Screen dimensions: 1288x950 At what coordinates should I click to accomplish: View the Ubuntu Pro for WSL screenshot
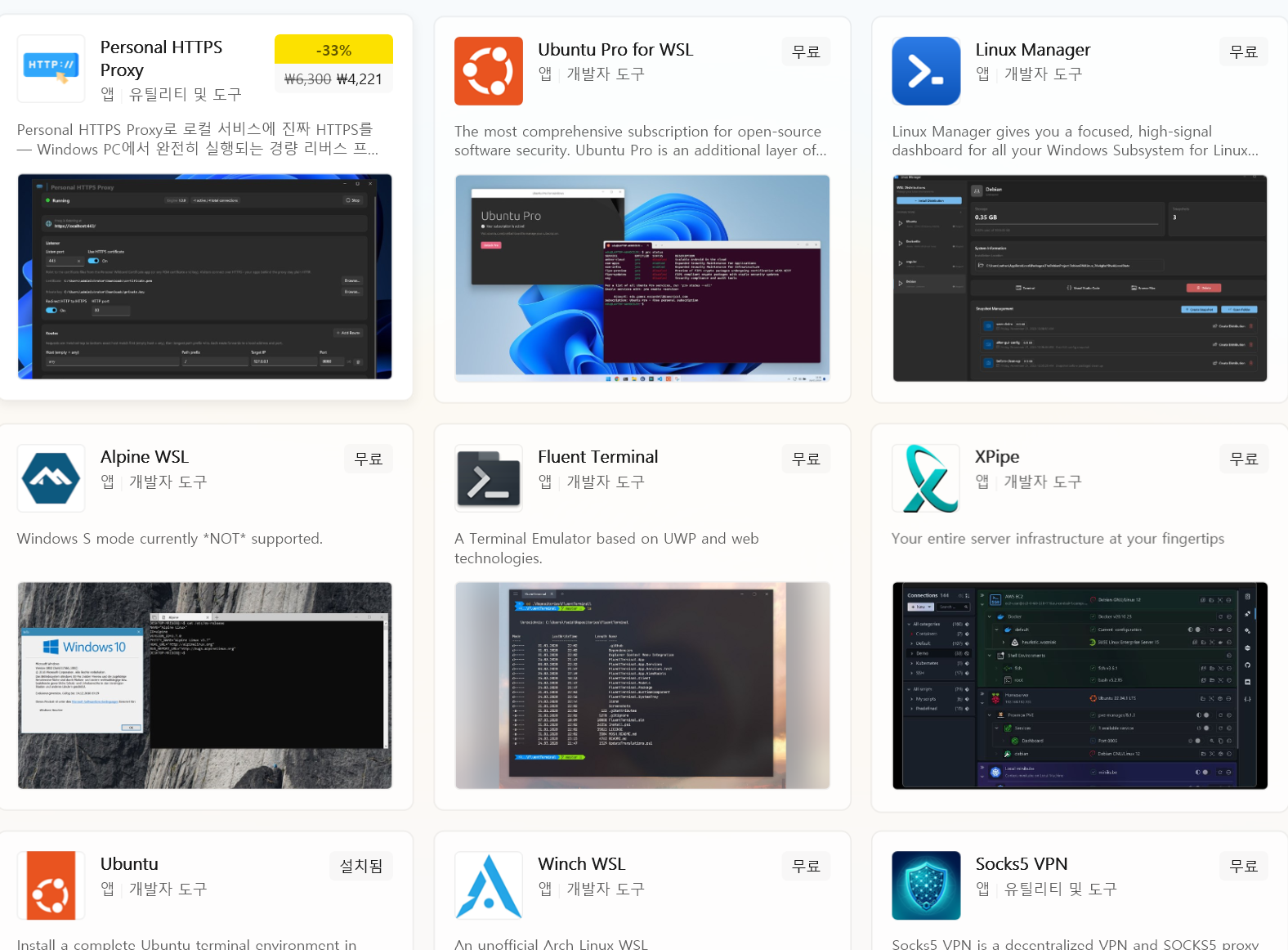(x=642, y=278)
